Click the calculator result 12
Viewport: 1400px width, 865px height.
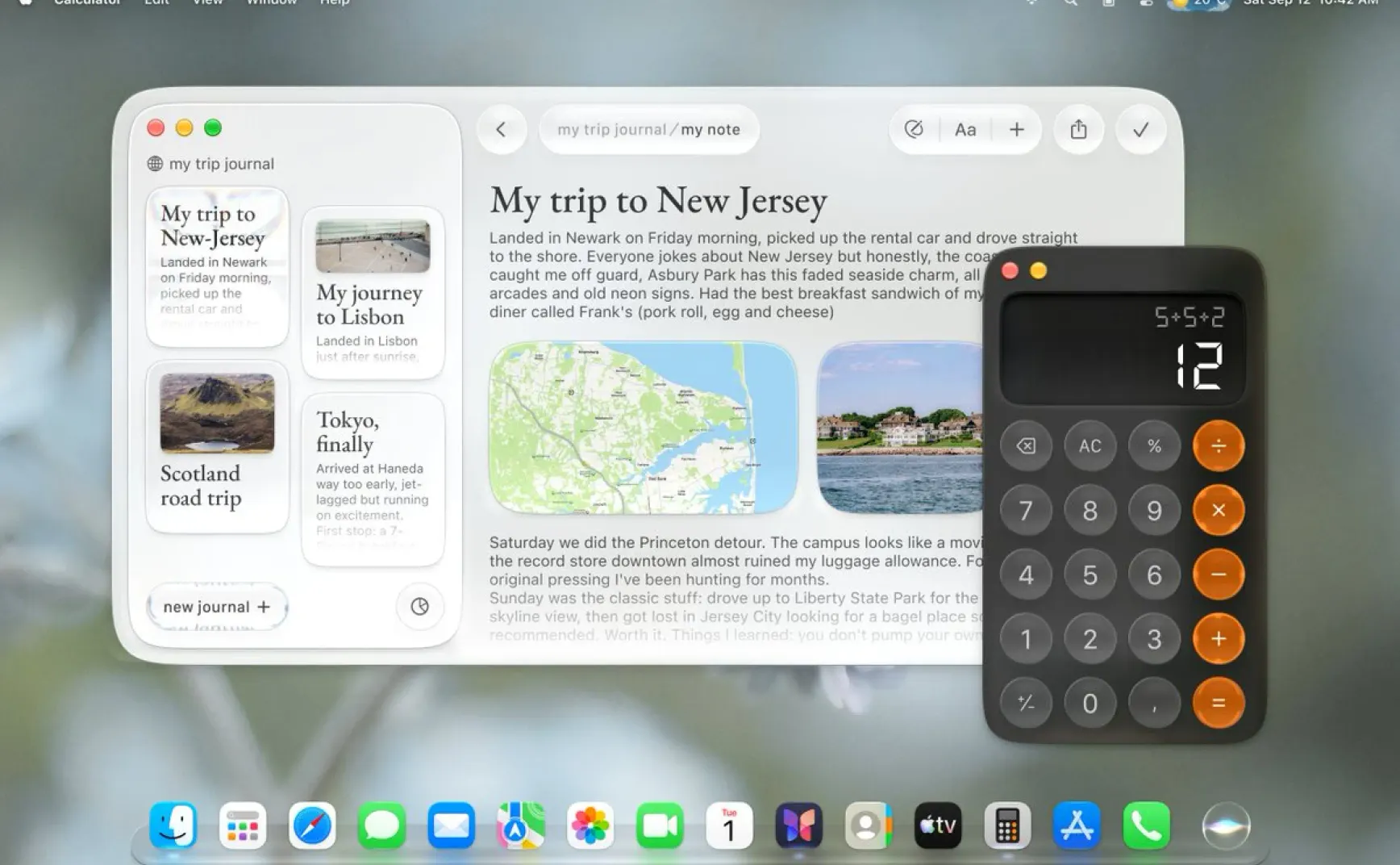(1199, 366)
